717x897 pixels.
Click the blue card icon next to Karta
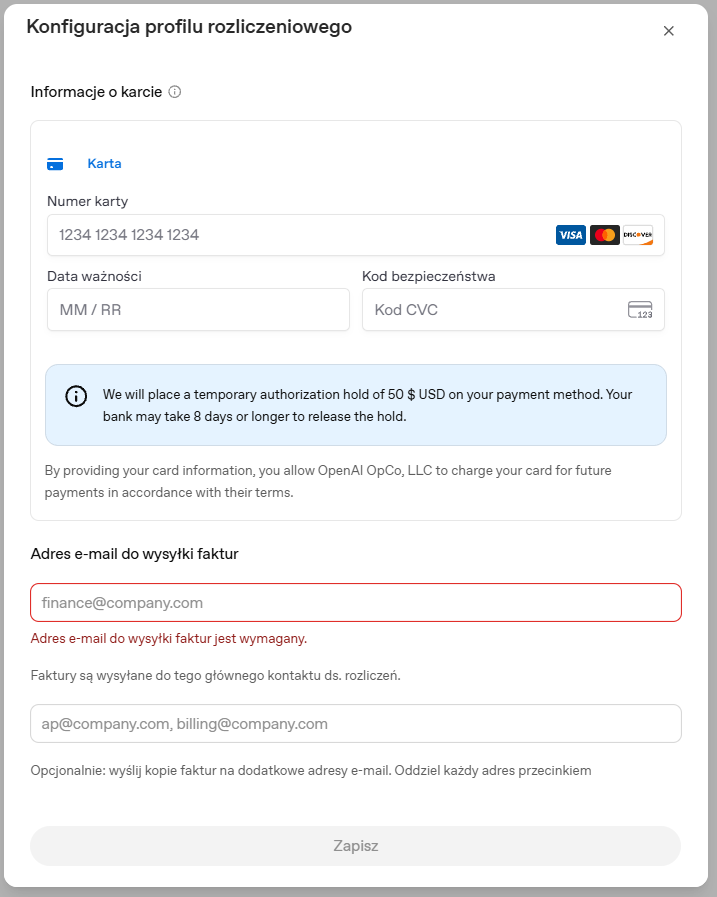(x=55, y=164)
